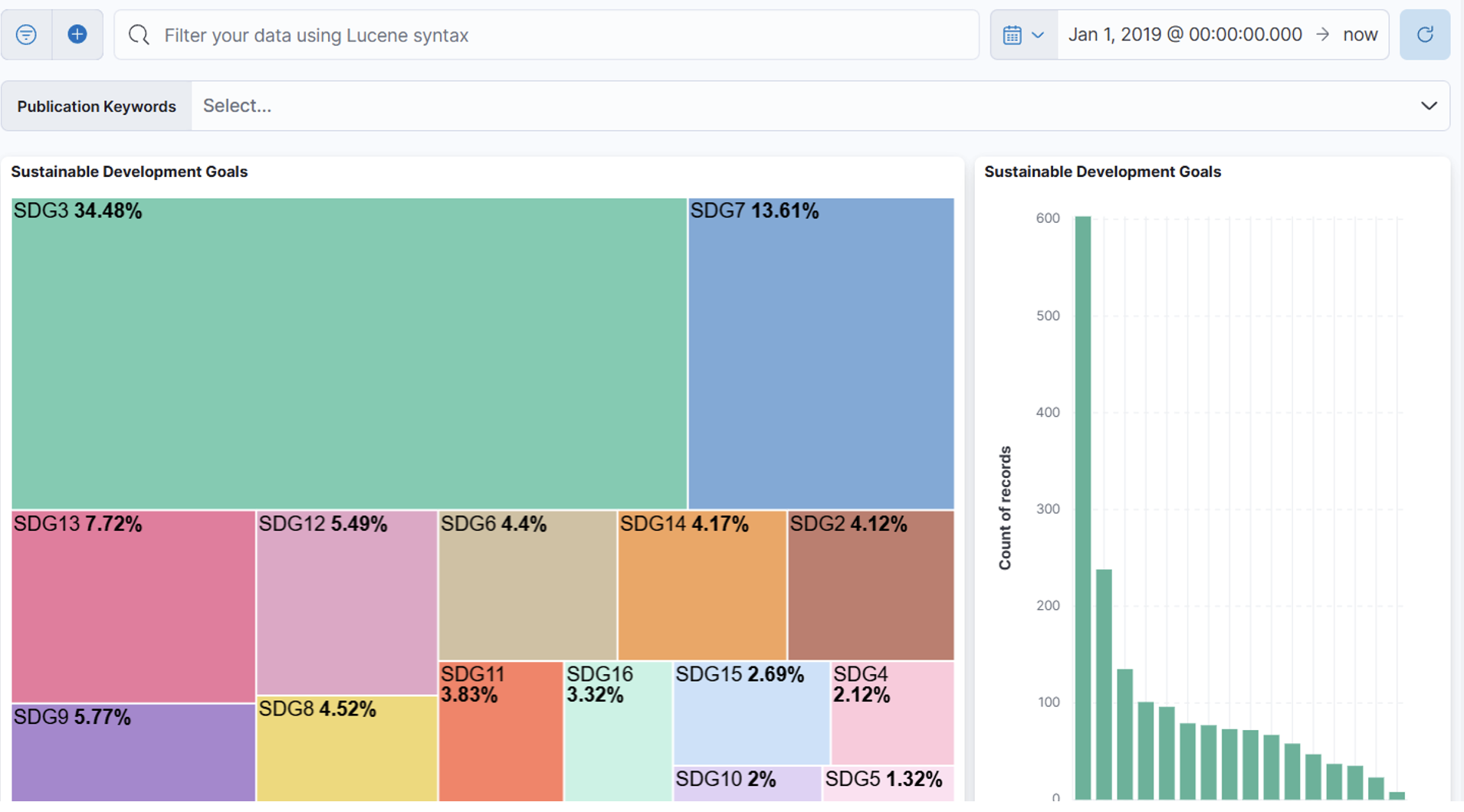
Task: Click the tallest bar in bar chart
Action: pyautogui.click(x=1082, y=508)
